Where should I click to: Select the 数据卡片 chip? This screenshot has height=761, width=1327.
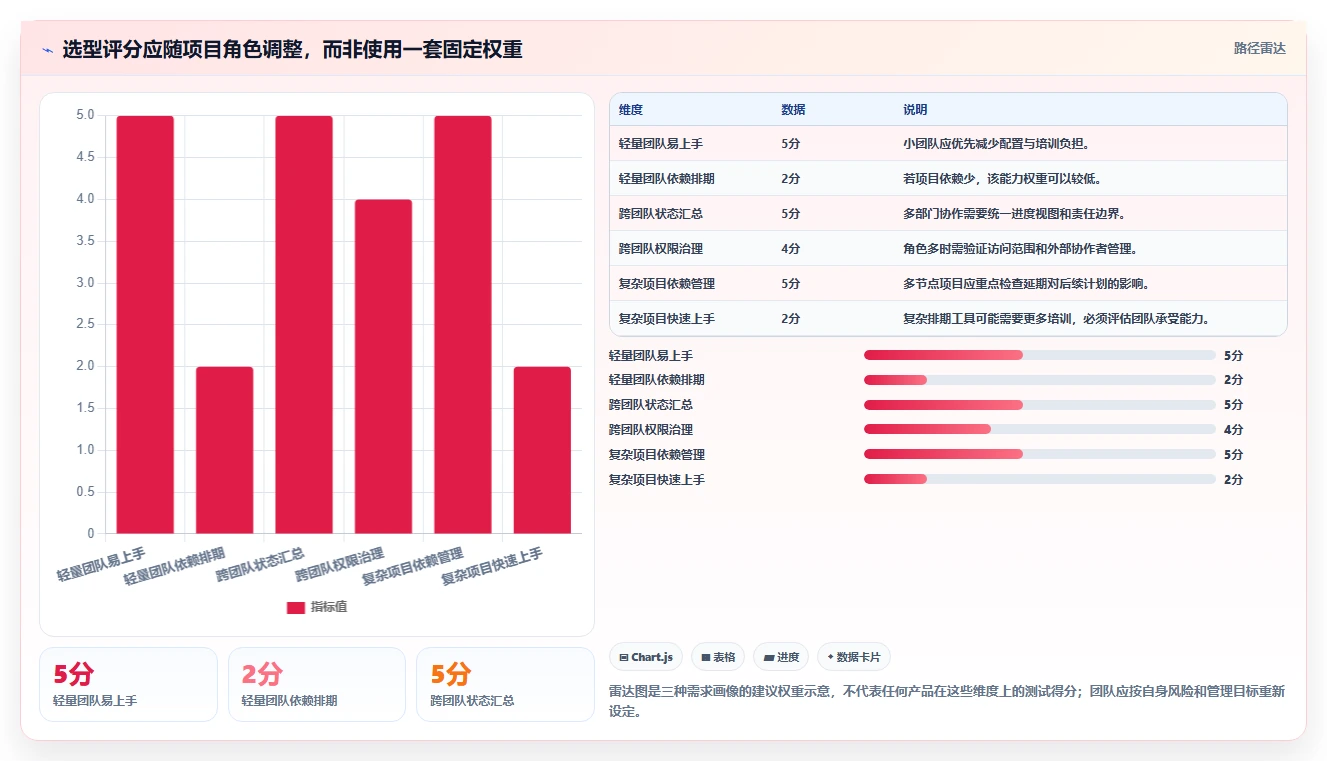pyautogui.click(x=853, y=657)
